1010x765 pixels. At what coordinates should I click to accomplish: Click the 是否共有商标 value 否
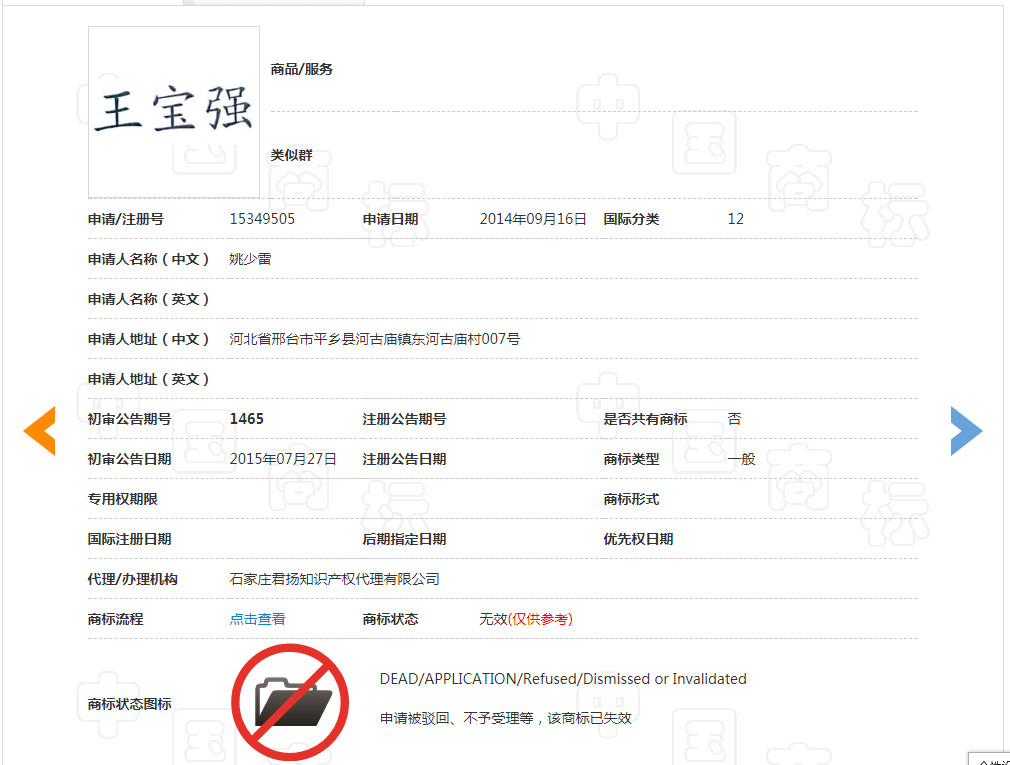click(735, 419)
